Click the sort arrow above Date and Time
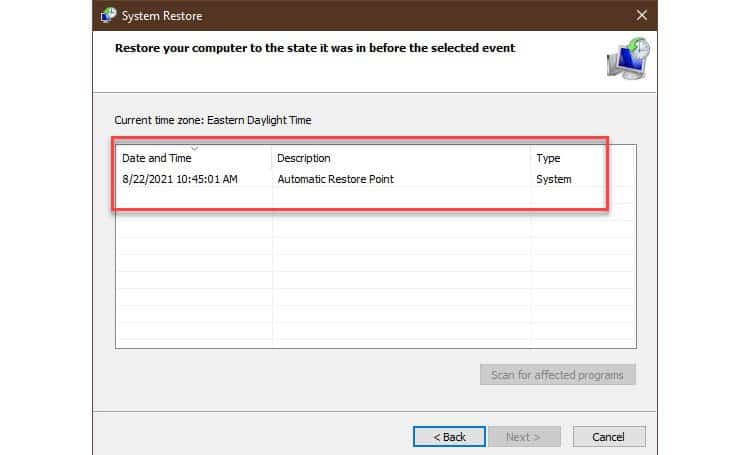Screen dimensions: 750x455 point(194,149)
